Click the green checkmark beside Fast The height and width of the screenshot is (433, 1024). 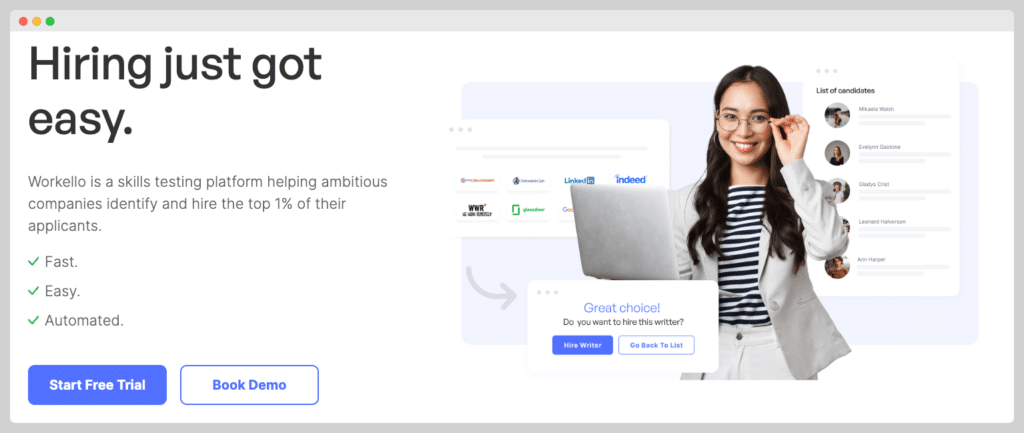click(x=33, y=262)
